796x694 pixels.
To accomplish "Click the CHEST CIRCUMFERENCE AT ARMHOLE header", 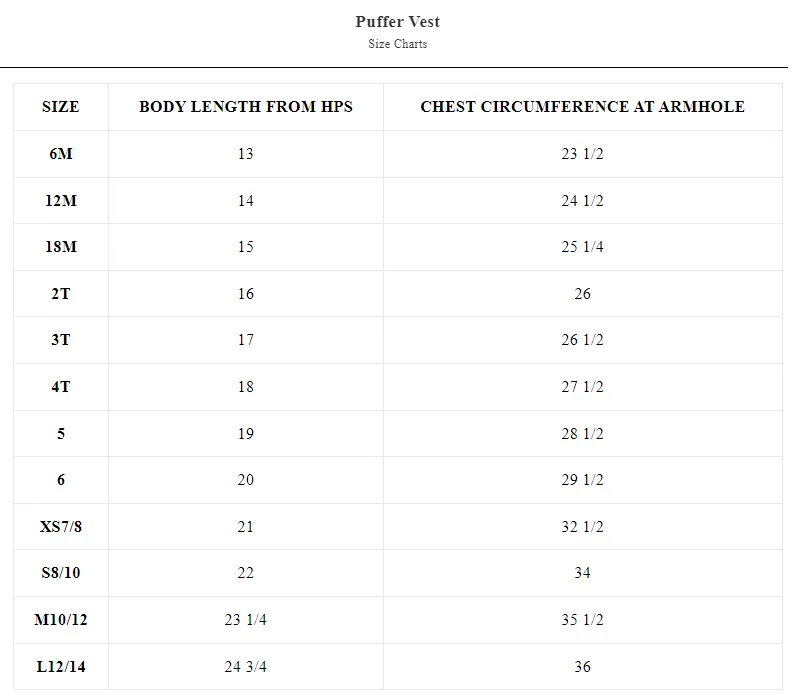I will (583, 107).
